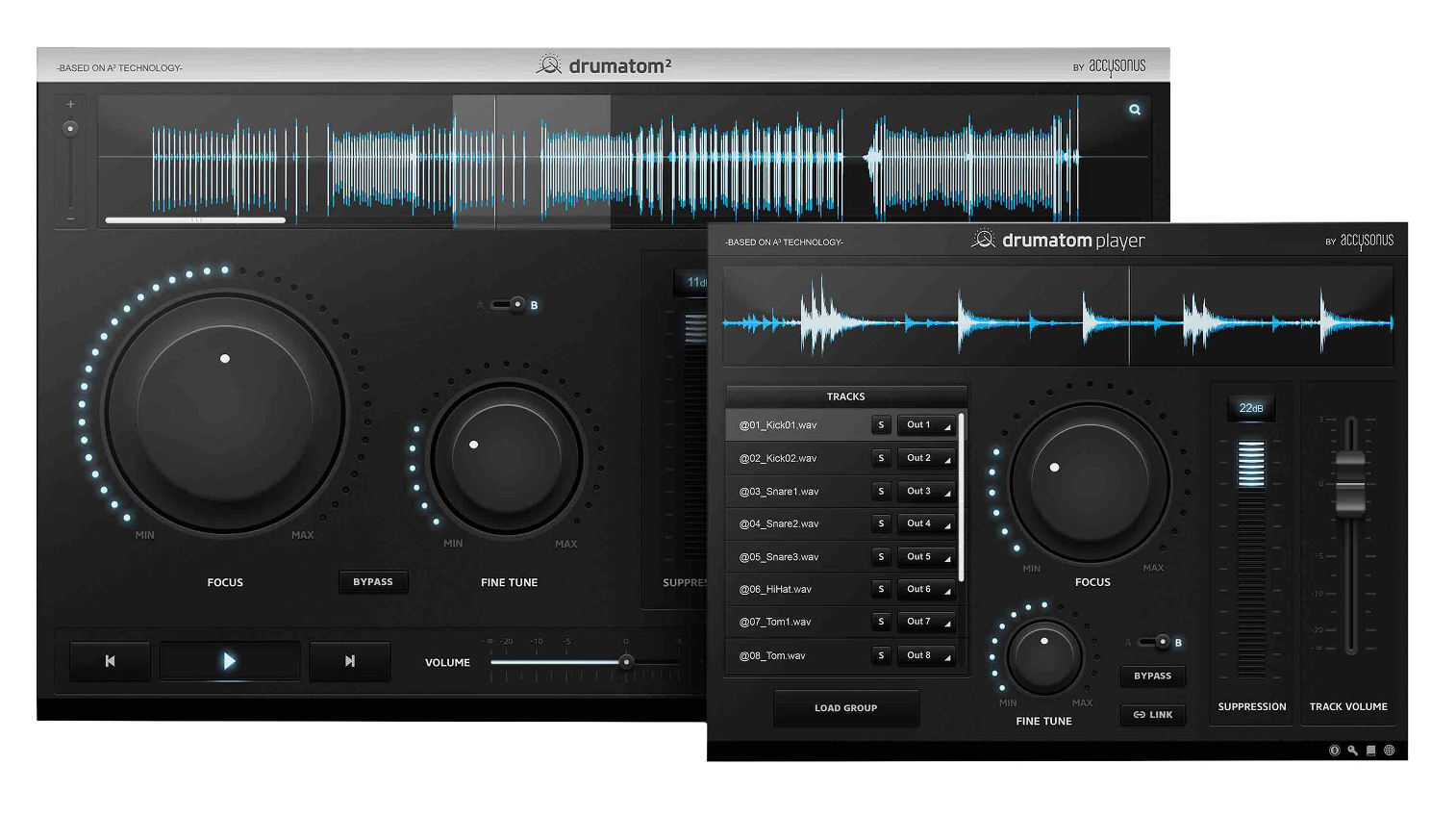The height and width of the screenshot is (816, 1456).
Task: Click the license key icon in player footer
Action: pos(1353,751)
